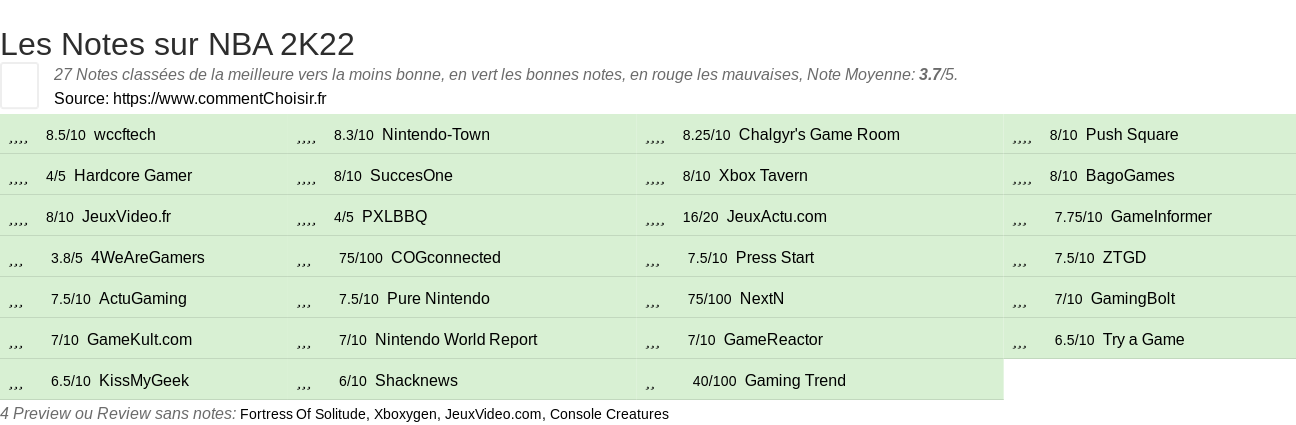Click the rating icons next to BagoGames
This screenshot has height=425, width=1296.
point(1022,178)
